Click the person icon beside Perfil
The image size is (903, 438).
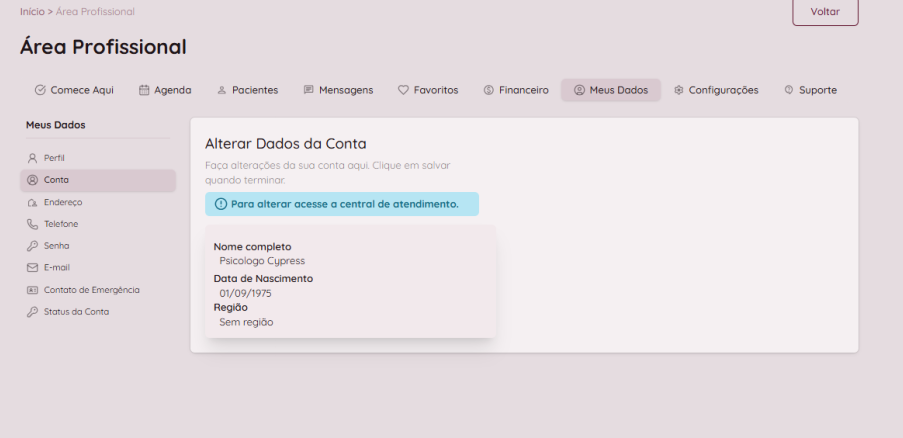(32, 158)
